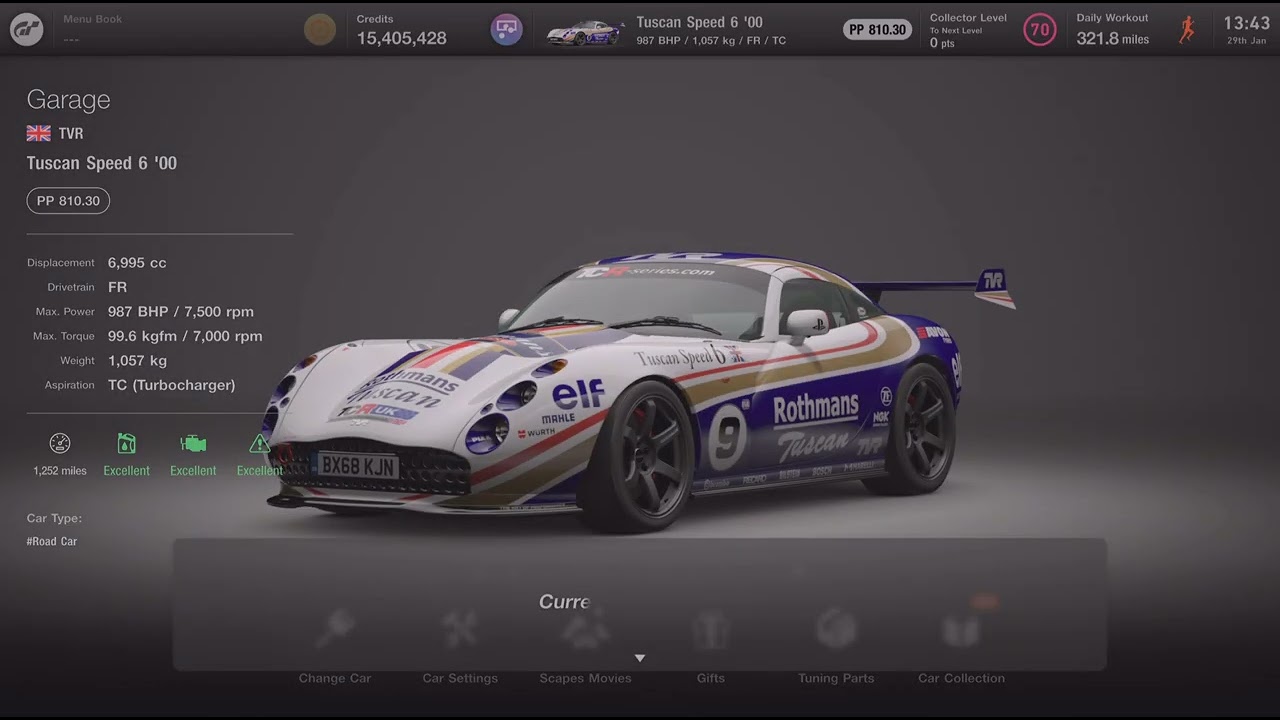
Task: Open the Gran Turismo logo menu
Action: (x=26, y=29)
